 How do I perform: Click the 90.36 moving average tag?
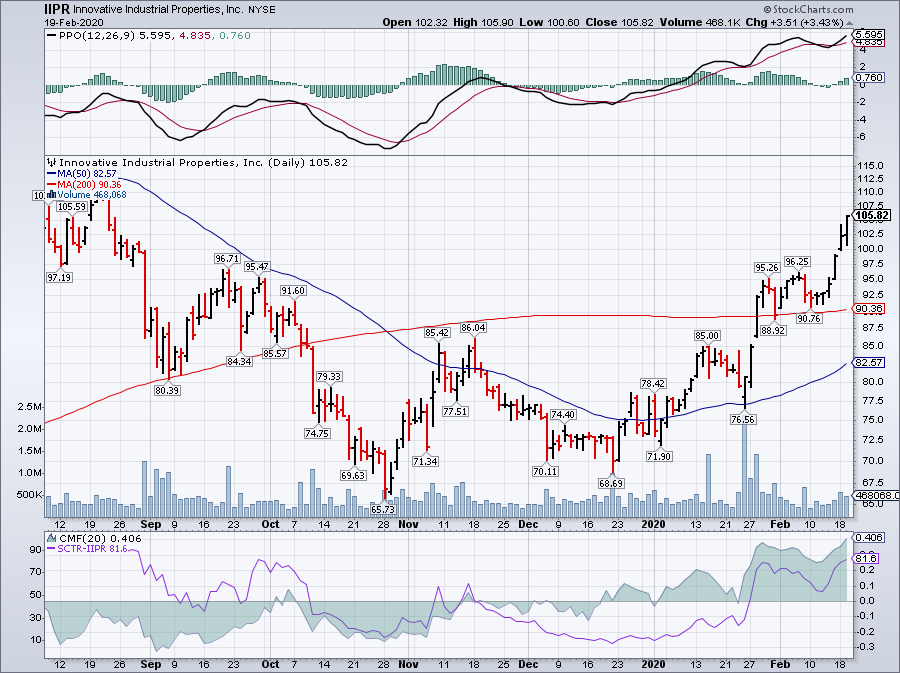click(x=869, y=308)
